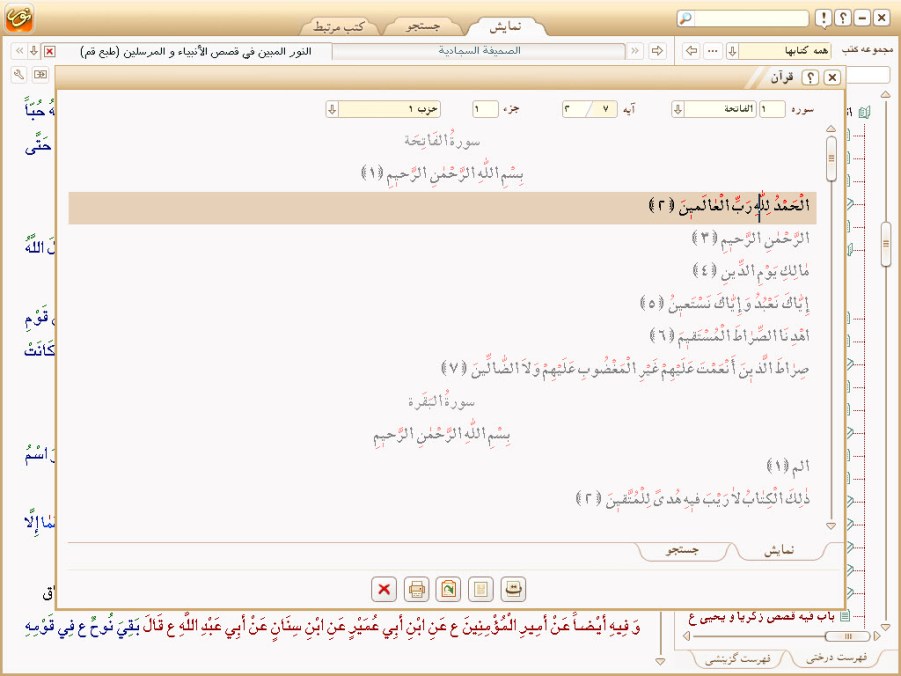The height and width of the screenshot is (676, 901).
Task: Select verse الم (١) of al-Baqarah
Action: [788, 466]
